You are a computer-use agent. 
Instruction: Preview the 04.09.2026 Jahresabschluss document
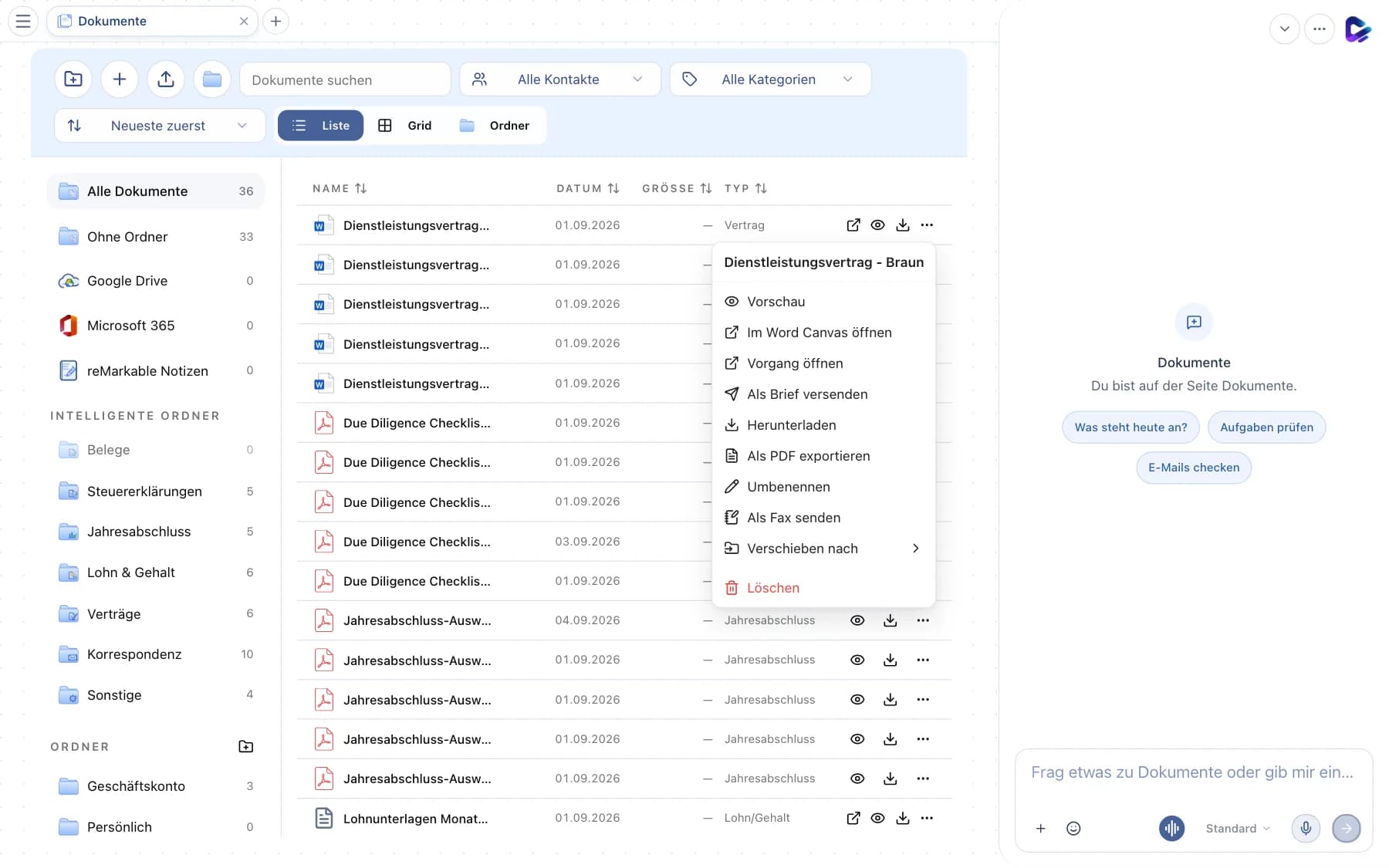pos(857,620)
